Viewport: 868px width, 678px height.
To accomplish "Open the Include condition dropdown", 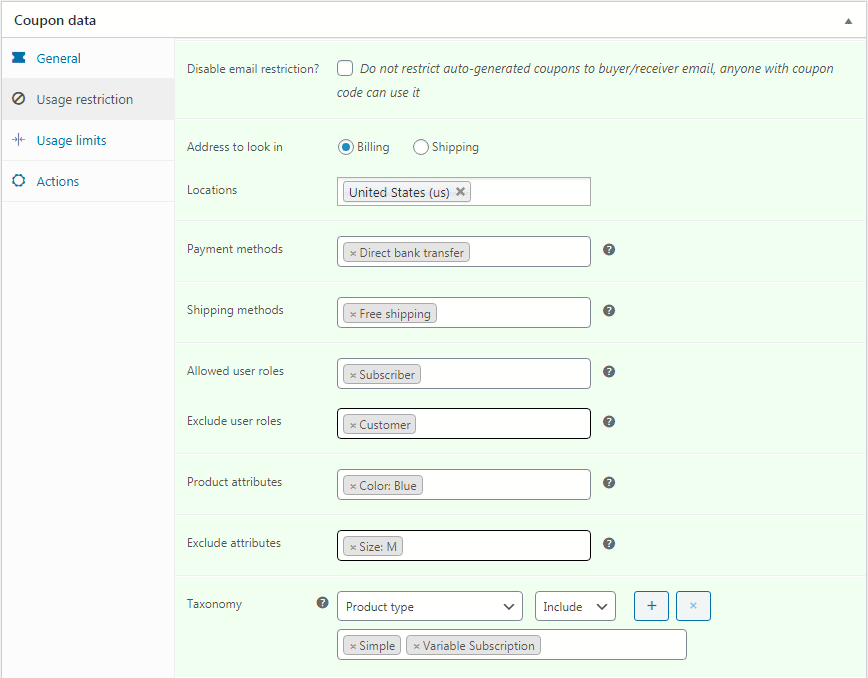I will 575,606.
